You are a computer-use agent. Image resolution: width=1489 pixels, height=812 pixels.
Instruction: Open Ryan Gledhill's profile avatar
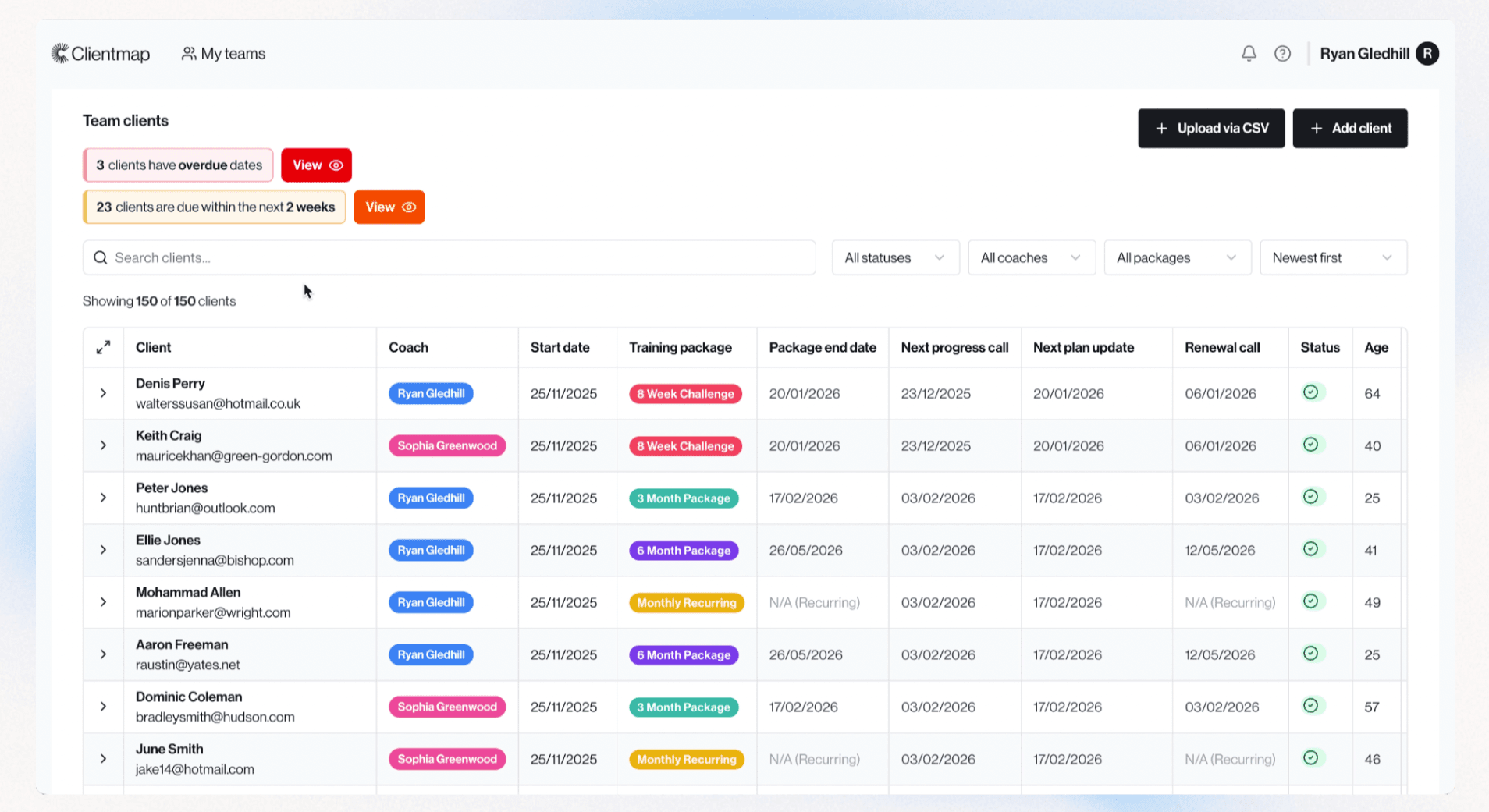(1428, 53)
